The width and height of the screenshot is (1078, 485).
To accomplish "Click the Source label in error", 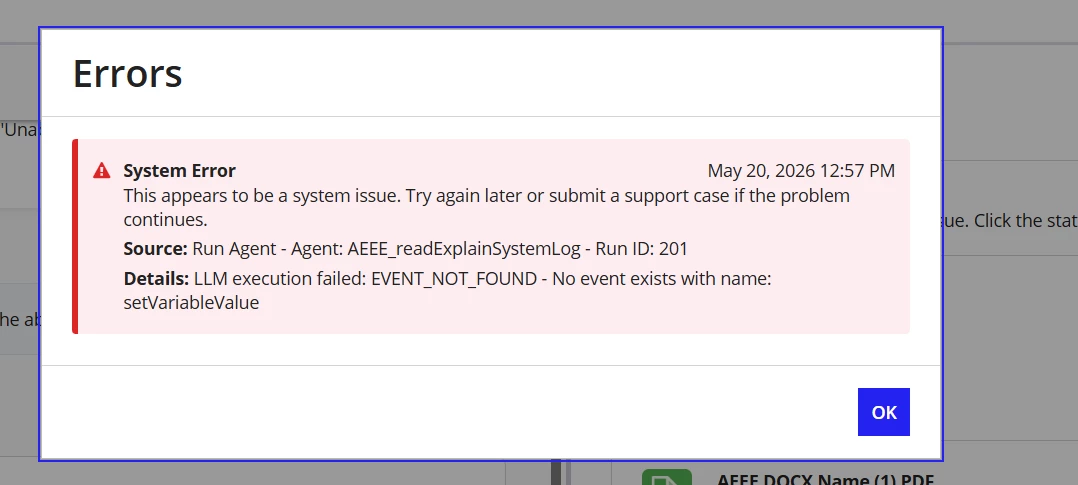I will 155,248.
